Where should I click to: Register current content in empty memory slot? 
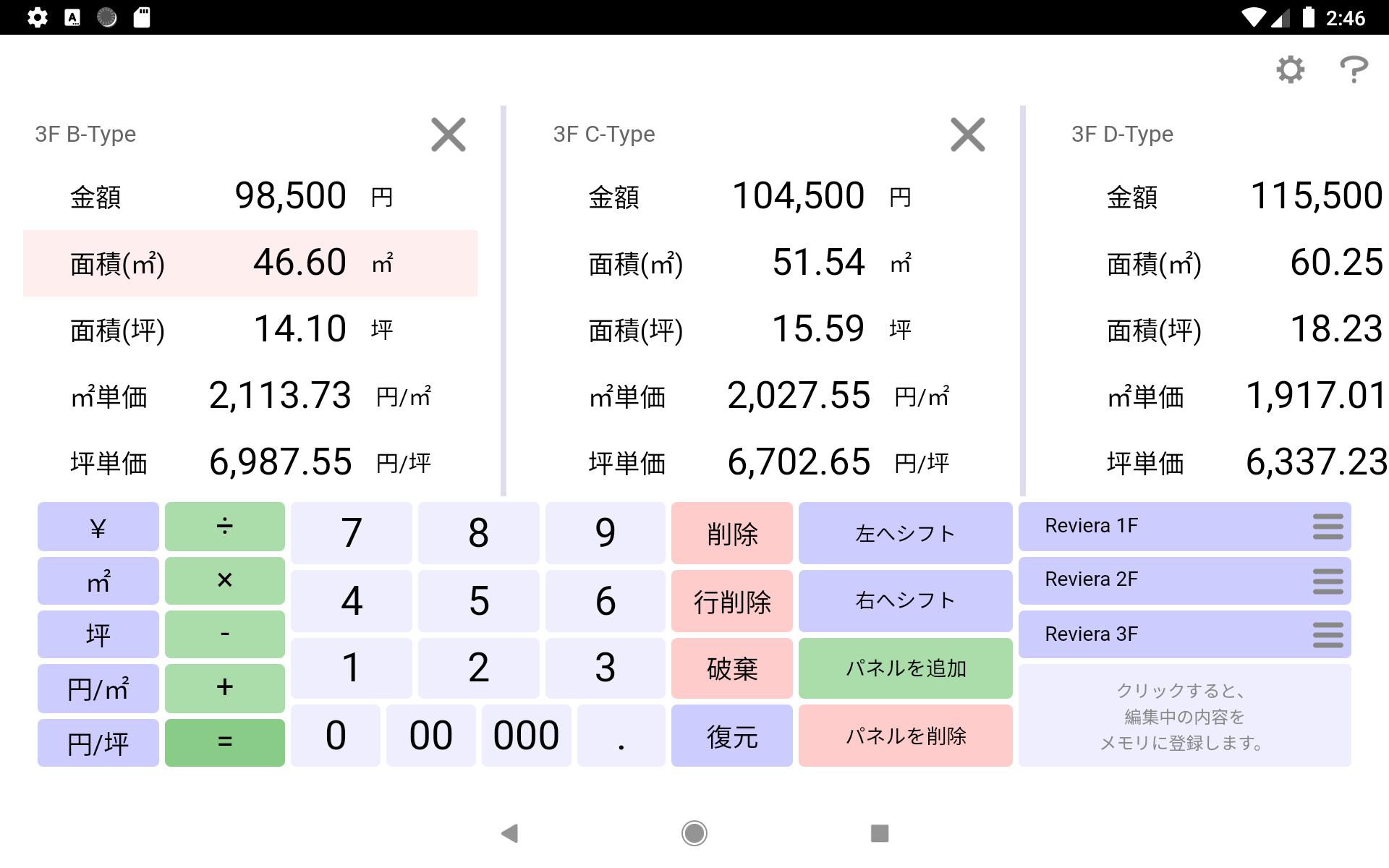(1185, 715)
